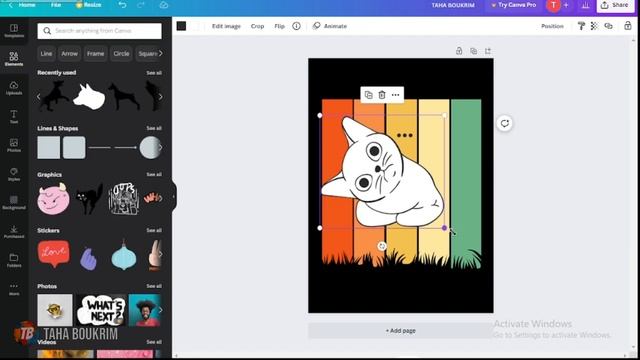Open the Purchased sidebar tab

pos(14,231)
